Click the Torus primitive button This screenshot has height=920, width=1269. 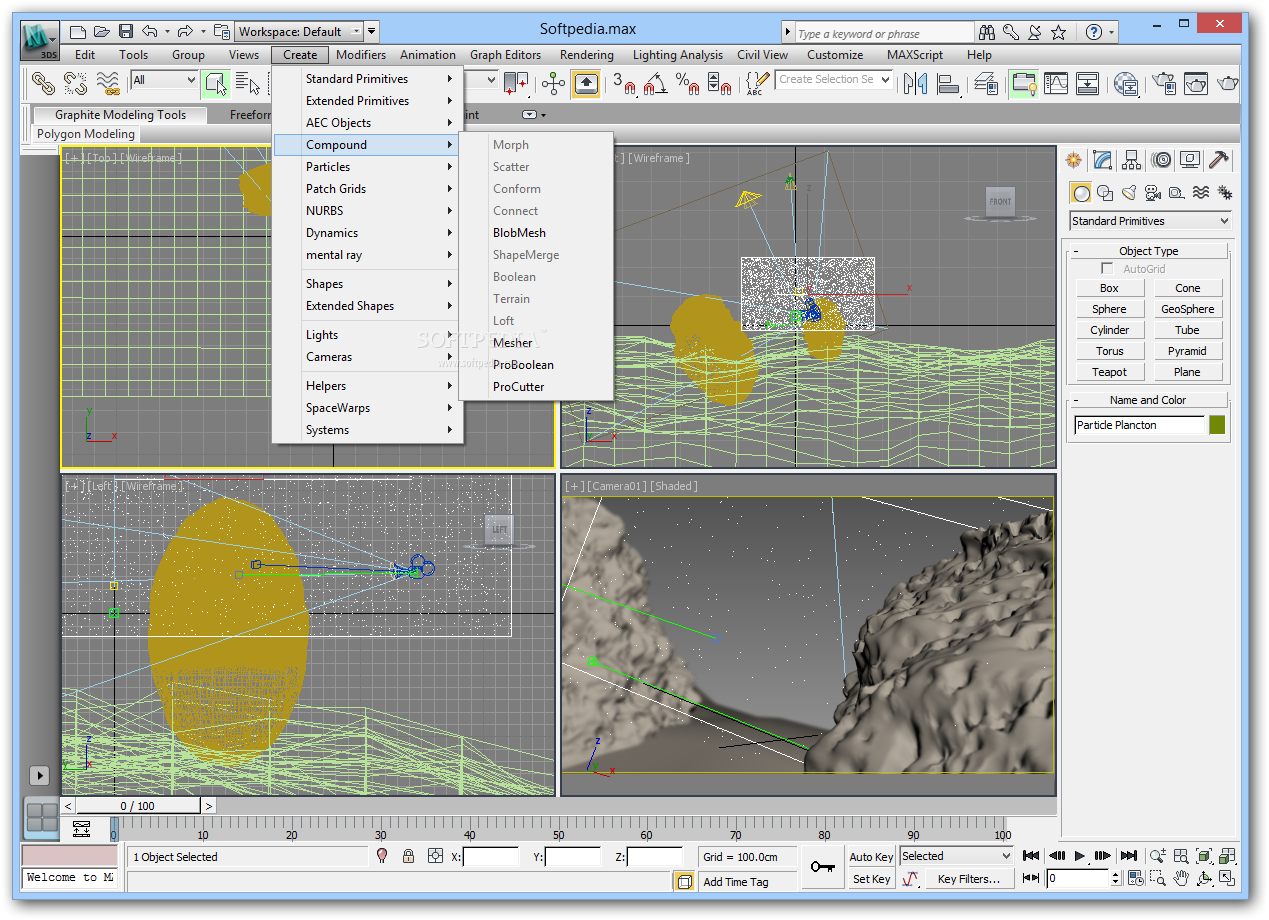click(x=1109, y=351)
